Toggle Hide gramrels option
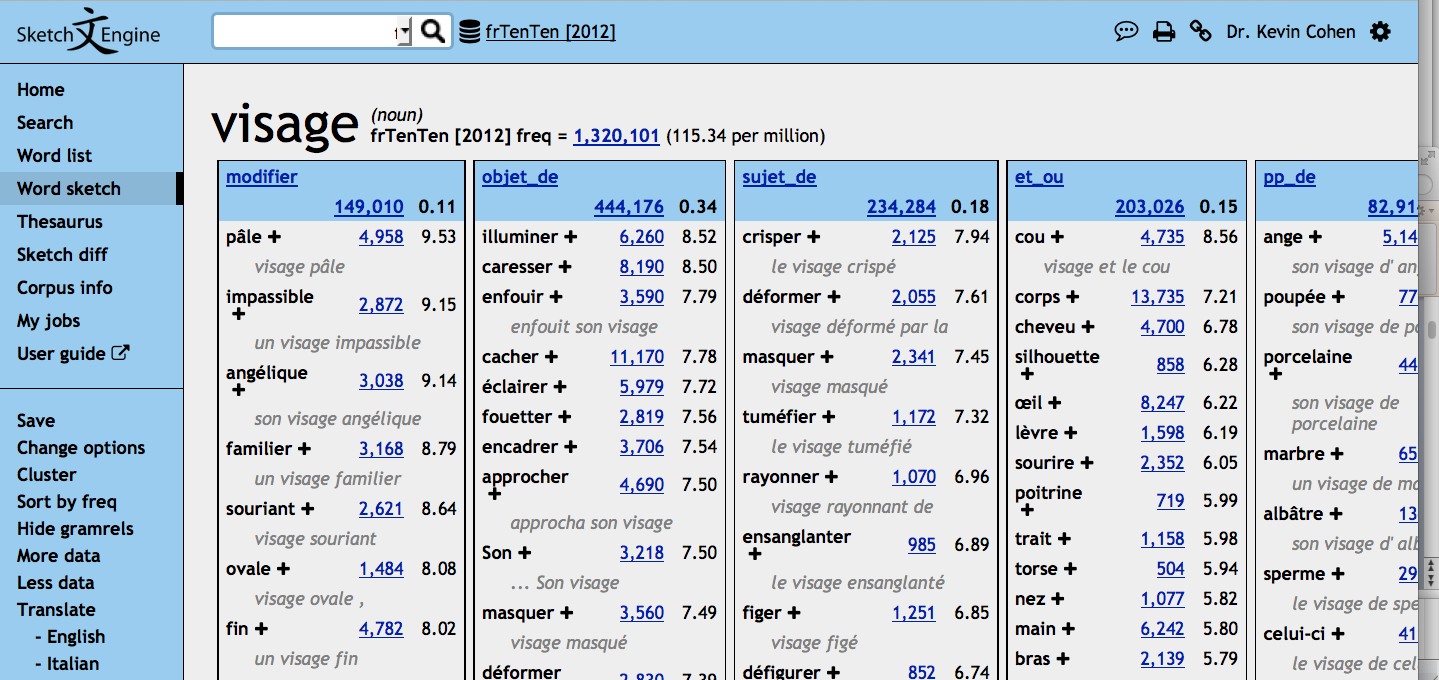Screen dimensions: 1439x680 click(x=75, y=529)
